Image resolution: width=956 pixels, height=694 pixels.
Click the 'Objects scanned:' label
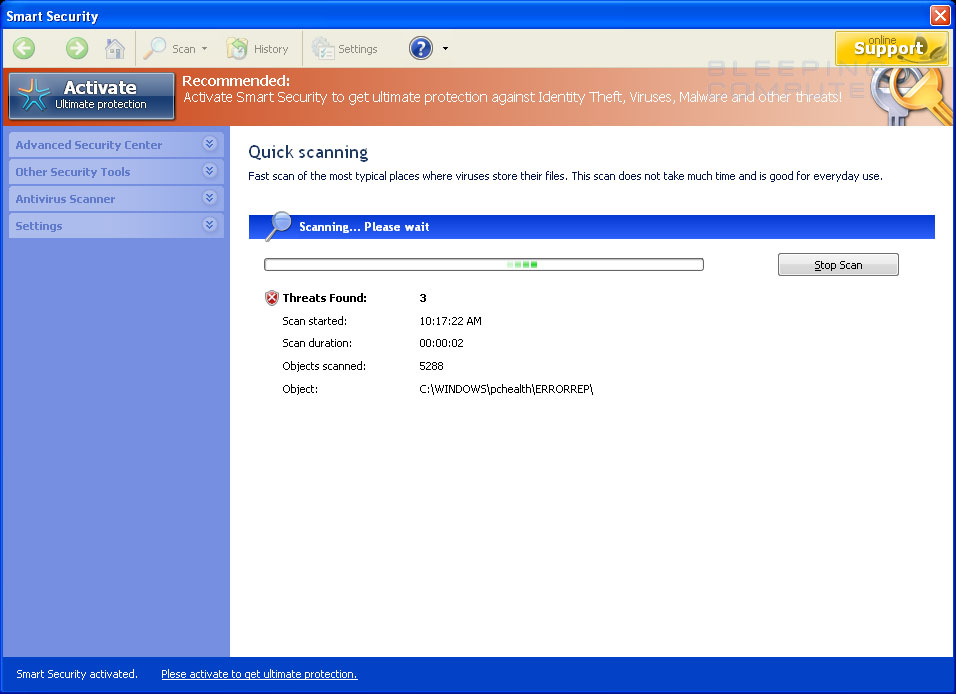pos(324,366)
